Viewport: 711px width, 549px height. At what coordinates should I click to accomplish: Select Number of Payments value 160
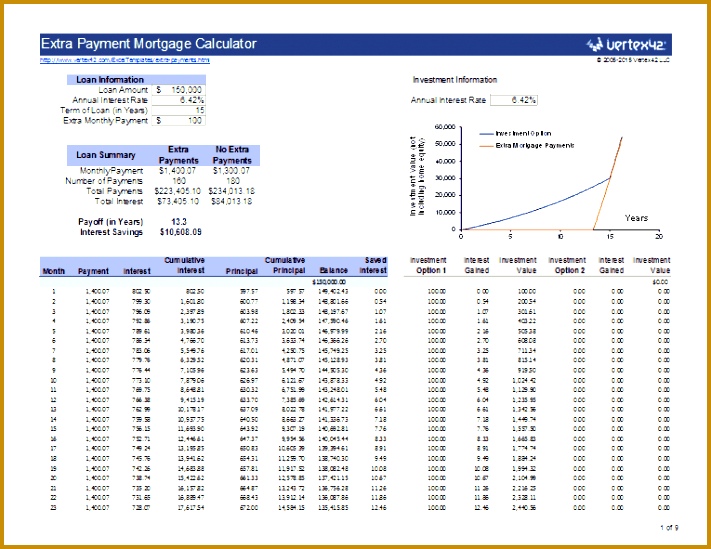[179, 181]
